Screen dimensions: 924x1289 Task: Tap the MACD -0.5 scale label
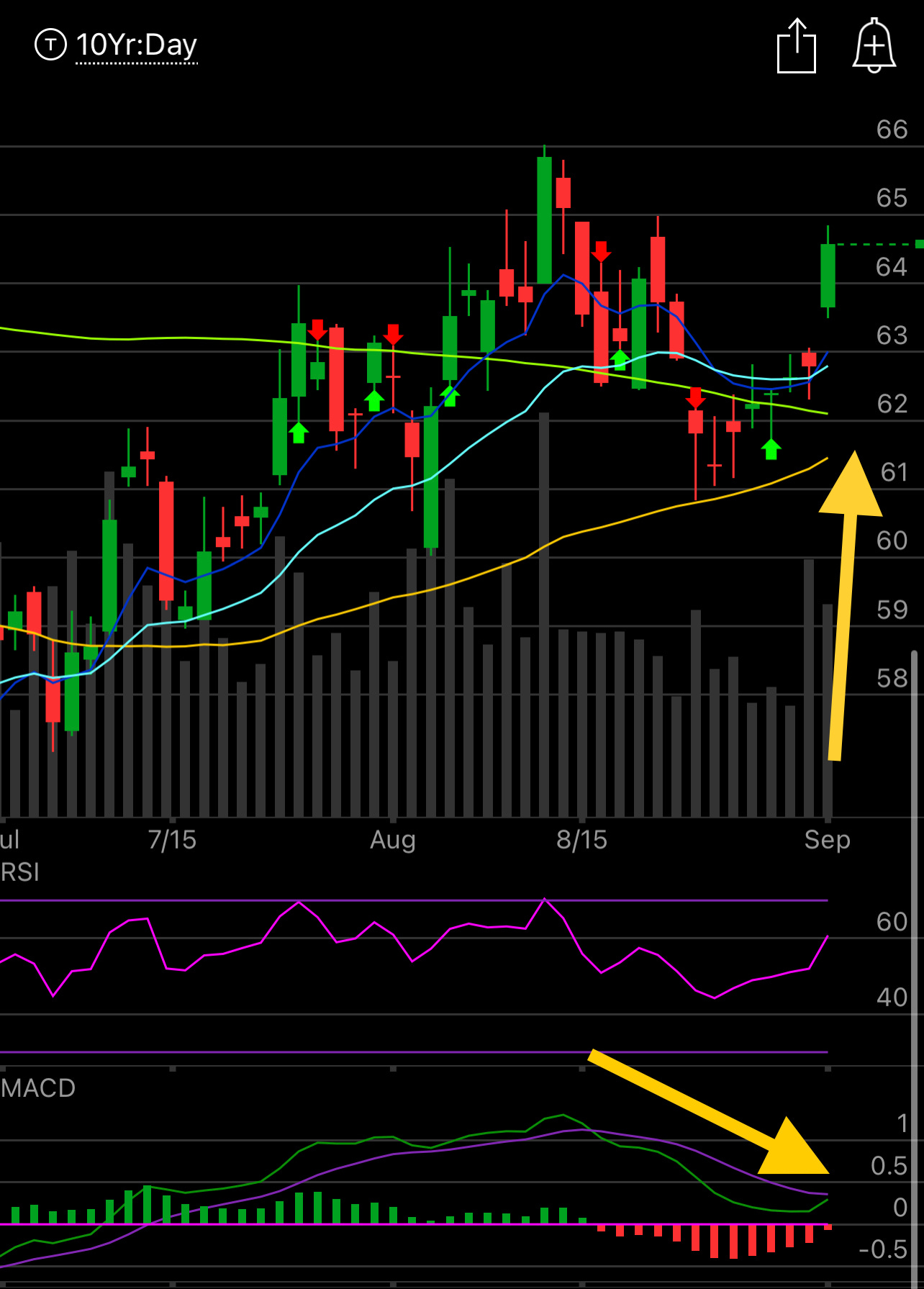883,1249
